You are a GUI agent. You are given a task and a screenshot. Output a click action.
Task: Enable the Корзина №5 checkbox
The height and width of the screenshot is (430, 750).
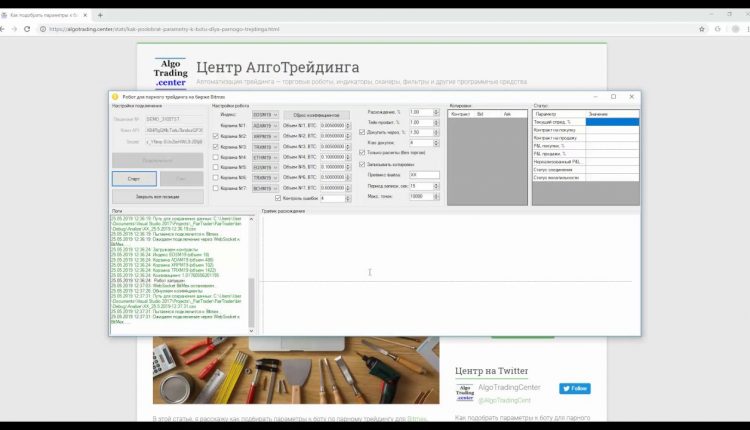pos(216,167)
